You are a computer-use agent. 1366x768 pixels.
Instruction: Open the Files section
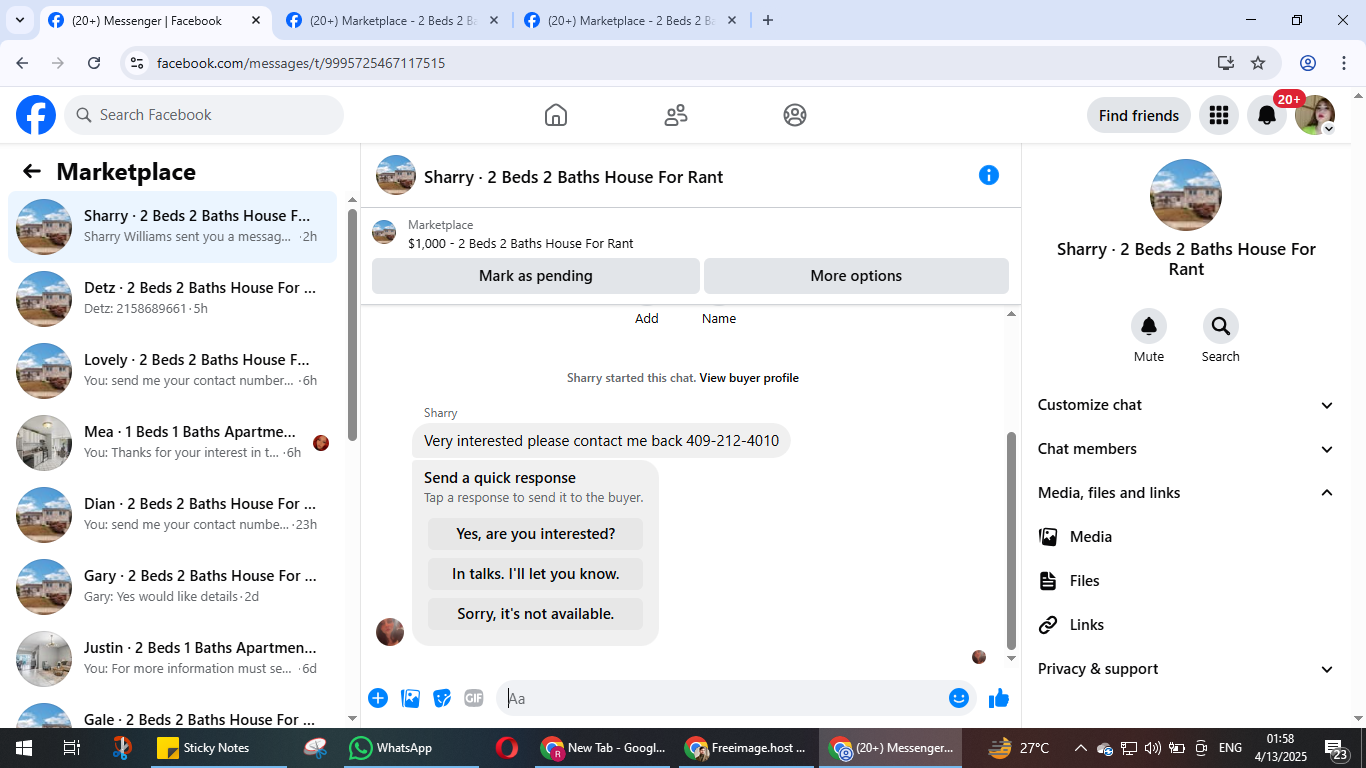tap(1186, 581)
